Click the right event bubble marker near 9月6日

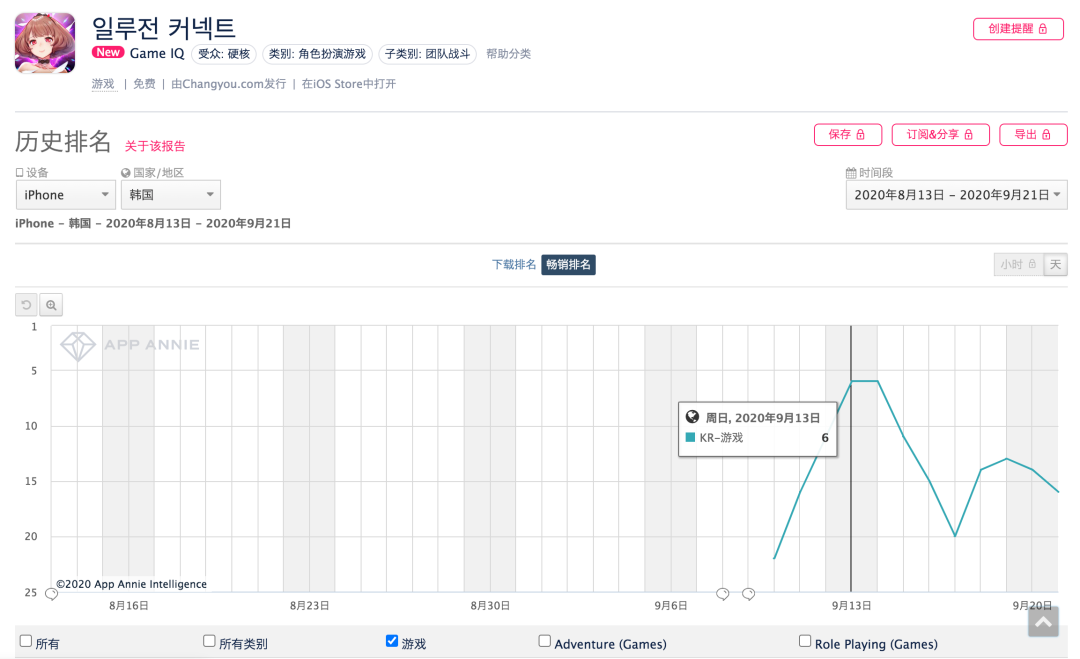click(748, 594)
